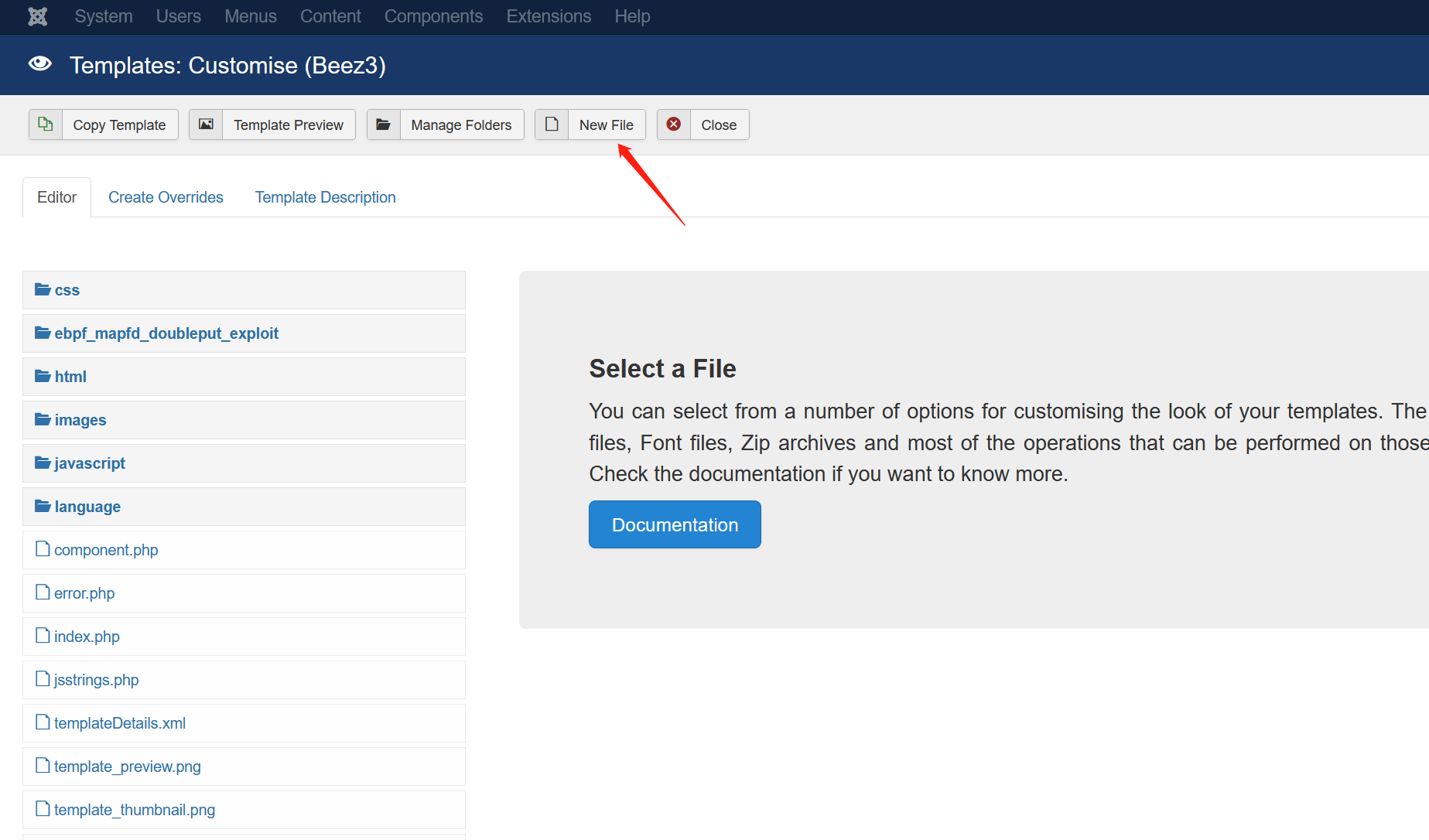Open index.php file link
This screenshot has height=840, width=1429.
click(87, 637)
